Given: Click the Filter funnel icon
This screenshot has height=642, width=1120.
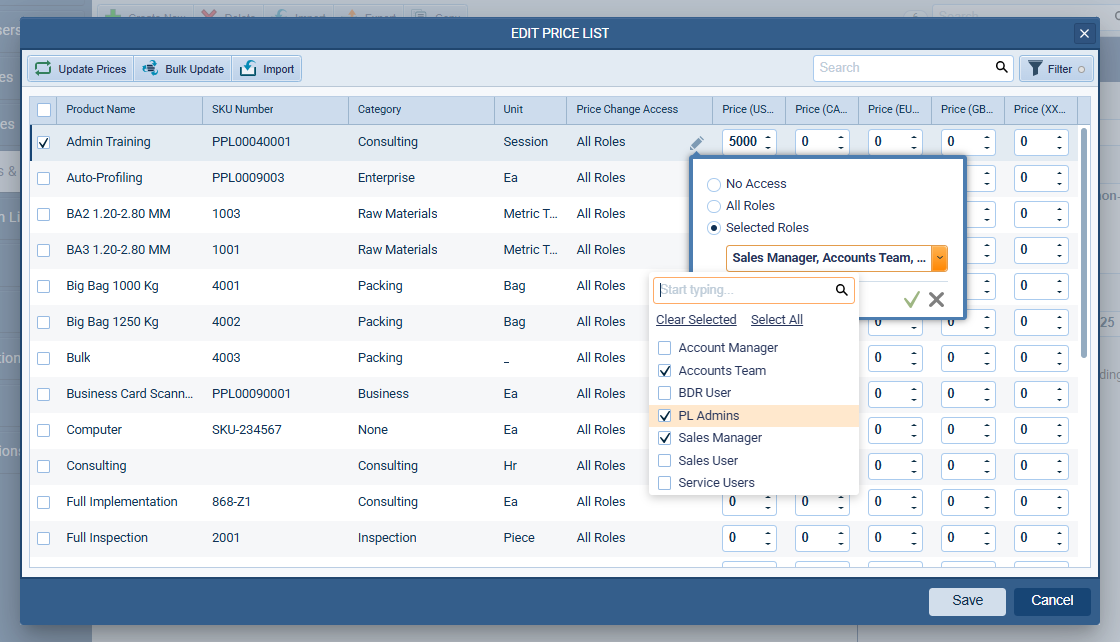Looking at the screenshot, I should pyautogui.click(x=1035, y=69).
